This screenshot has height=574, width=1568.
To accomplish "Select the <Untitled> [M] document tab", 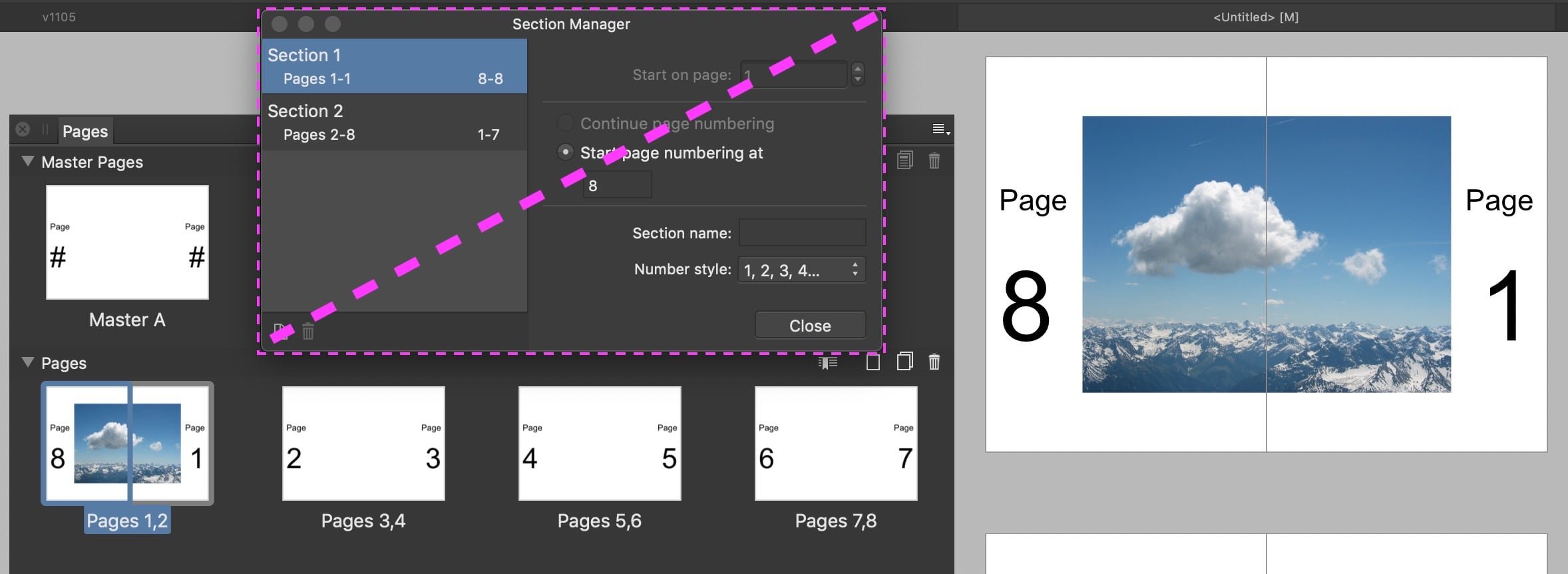I will click(x=1256, y=17).
